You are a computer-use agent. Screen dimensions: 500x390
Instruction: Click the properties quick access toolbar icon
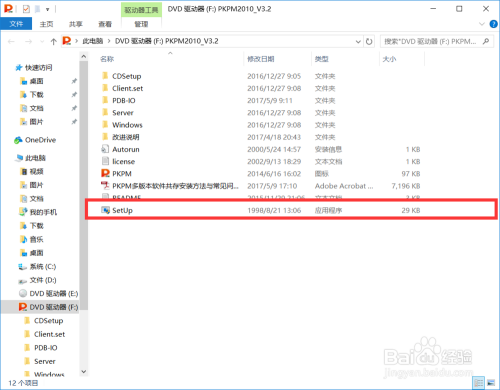[26, 9]
